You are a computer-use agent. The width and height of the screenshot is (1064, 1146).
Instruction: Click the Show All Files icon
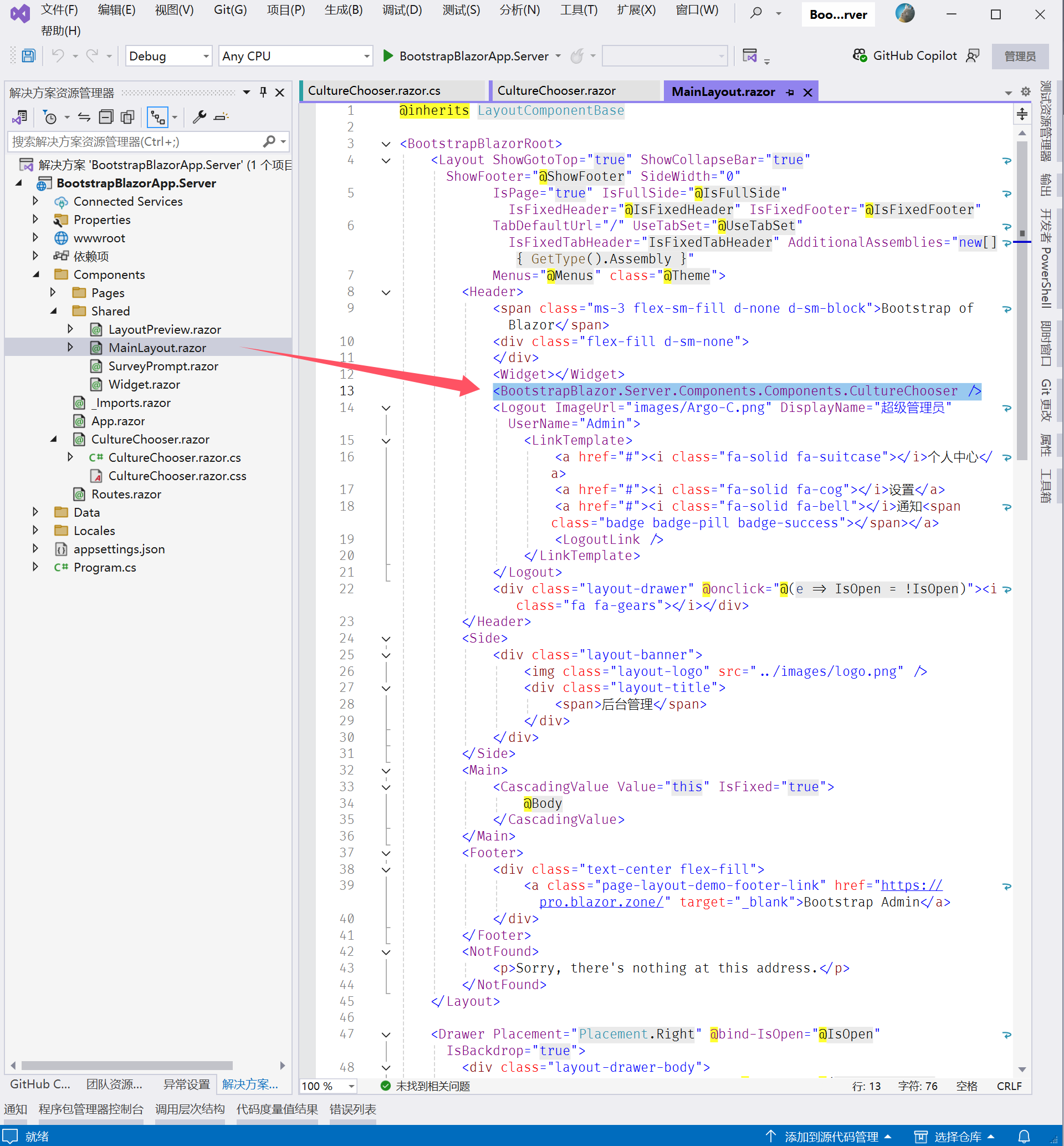tap(127, 118)
